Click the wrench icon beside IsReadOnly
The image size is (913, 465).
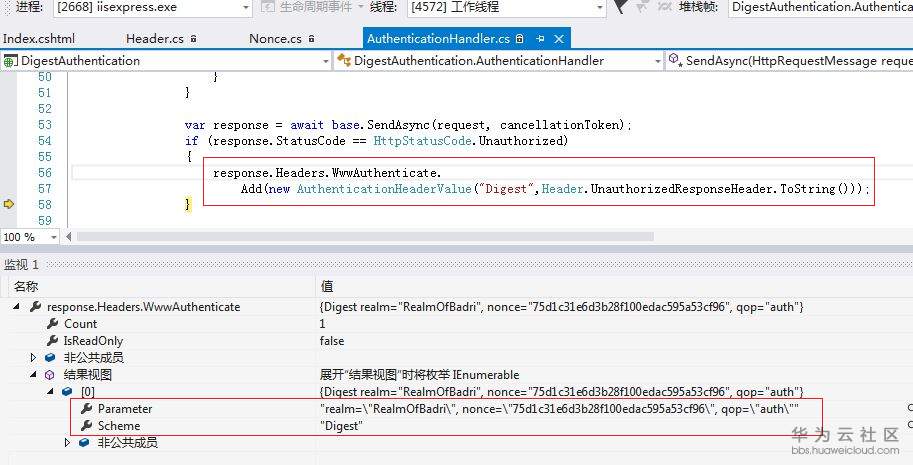point(53,340)
